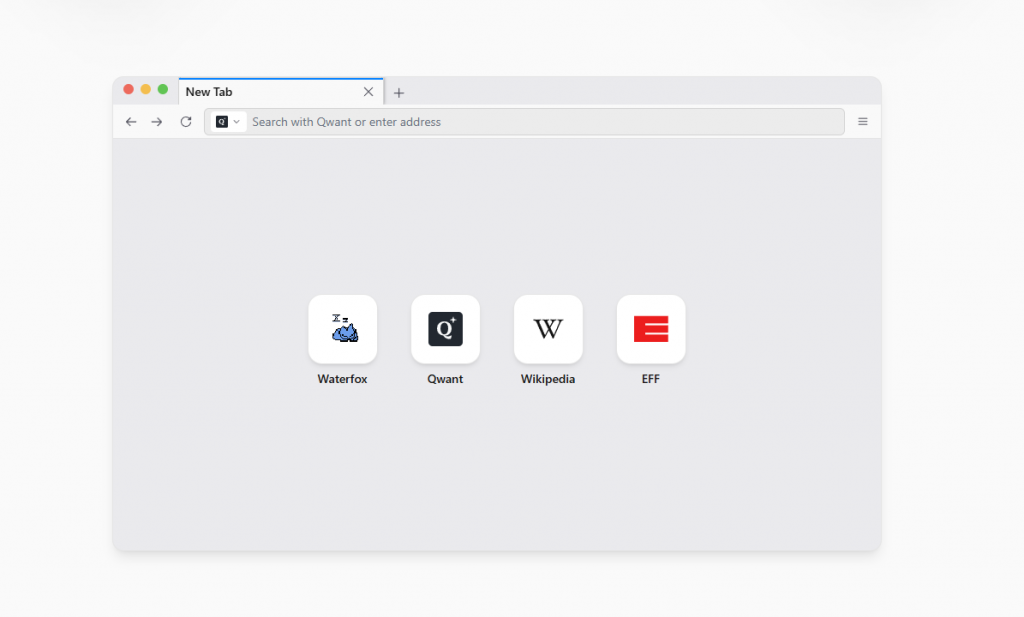This screenshot has width=1024, height=617.
Task: Click the EFF label text
Action: tap(650, 379)
